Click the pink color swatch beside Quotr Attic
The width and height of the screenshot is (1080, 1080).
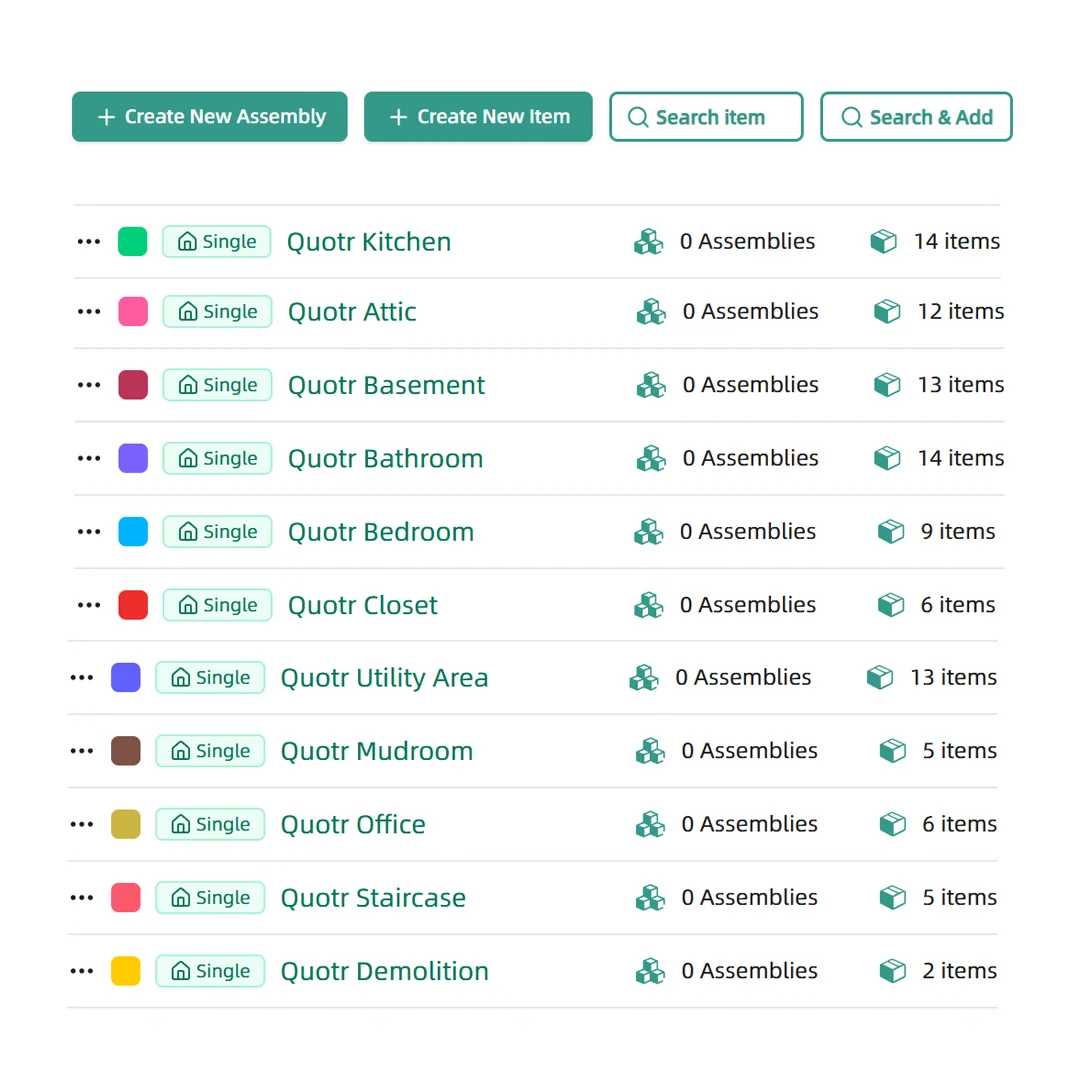click(x=133, y=311)
